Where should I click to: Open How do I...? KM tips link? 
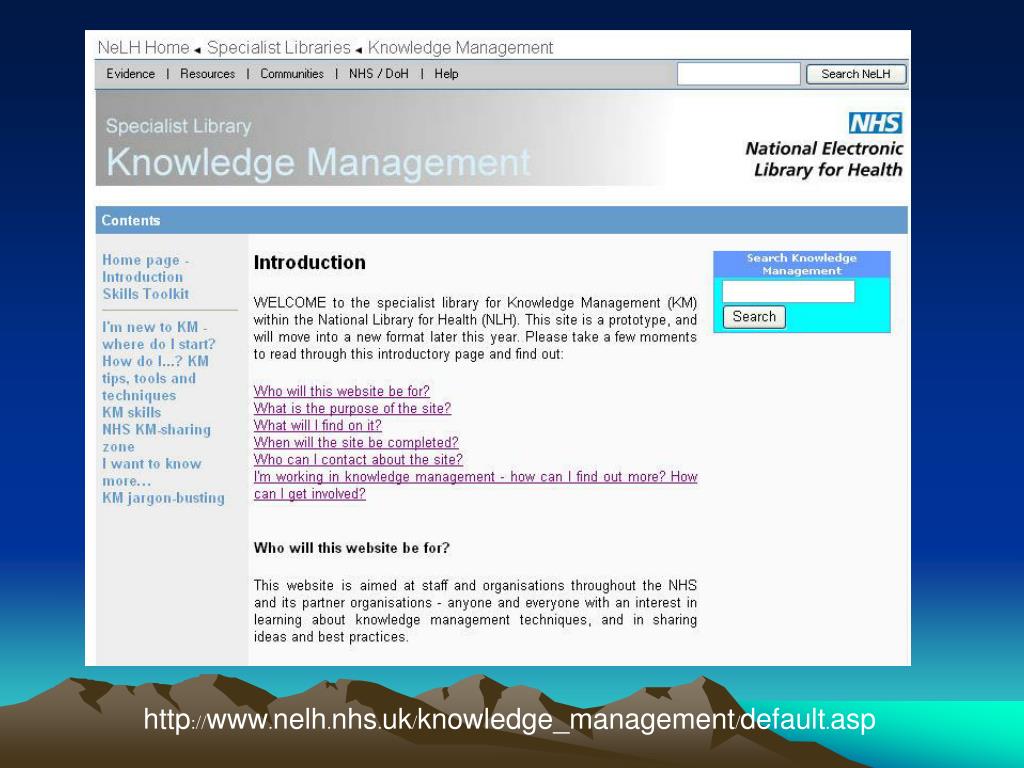[155, 378]
